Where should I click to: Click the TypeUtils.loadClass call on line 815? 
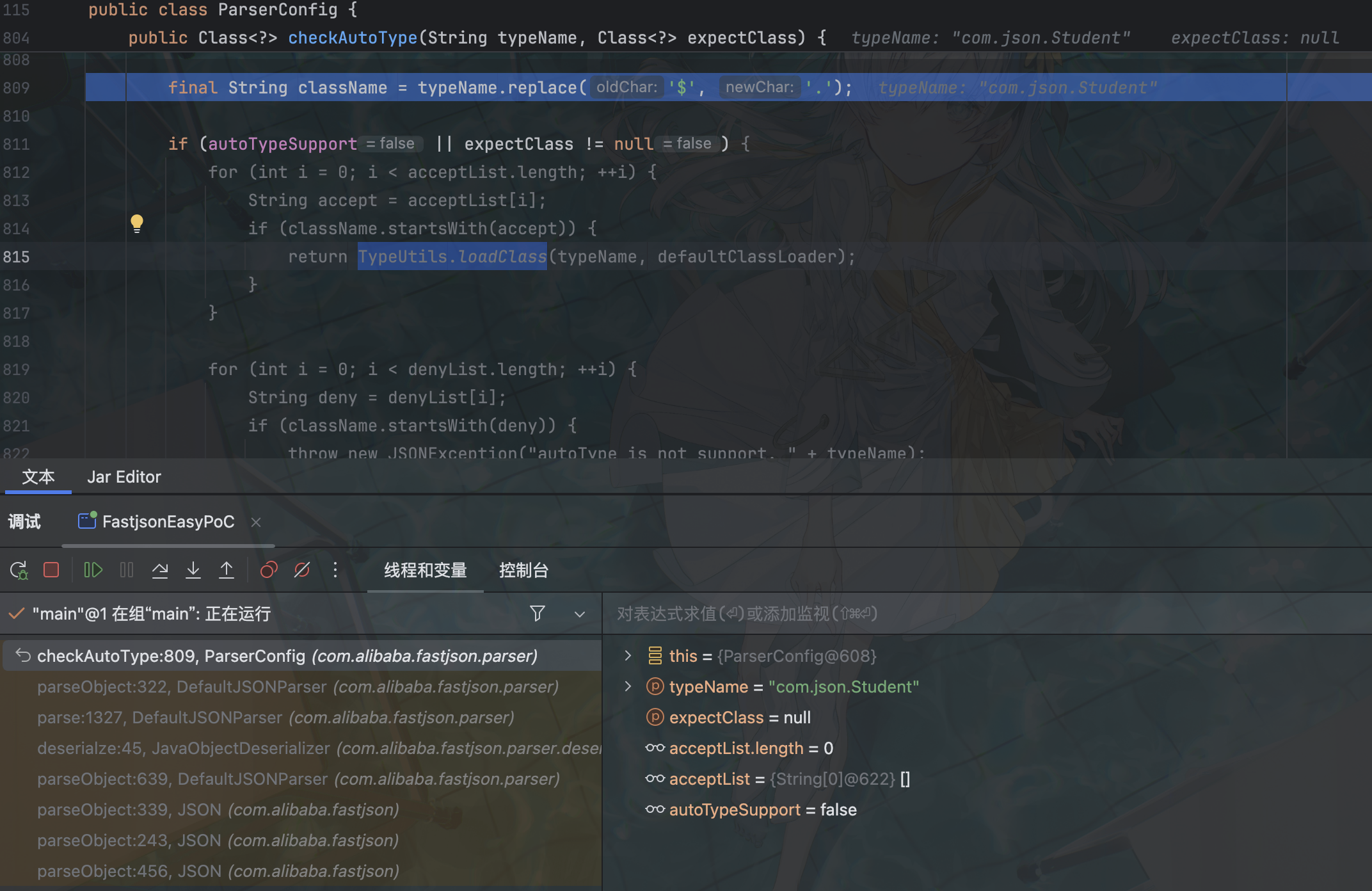point(452,257)
